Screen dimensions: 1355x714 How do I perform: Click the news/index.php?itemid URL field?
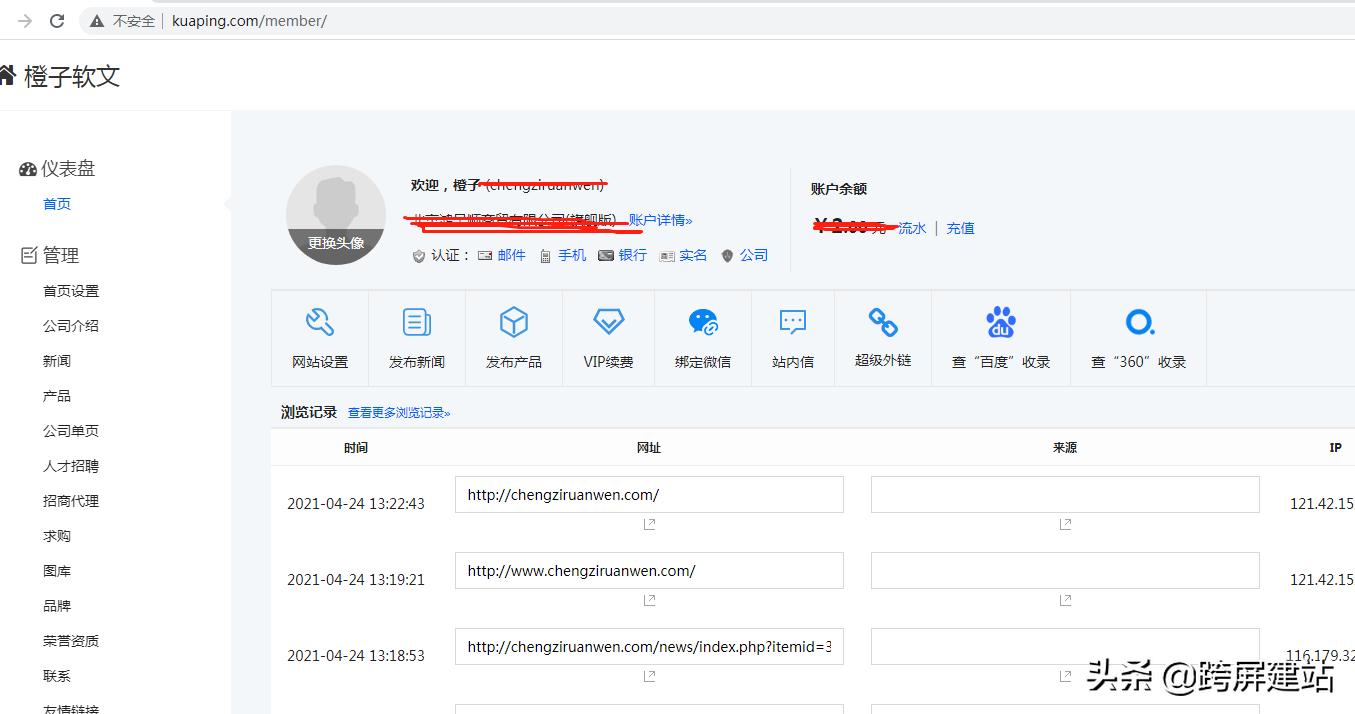pyautogui.click(x=649, y=647)
